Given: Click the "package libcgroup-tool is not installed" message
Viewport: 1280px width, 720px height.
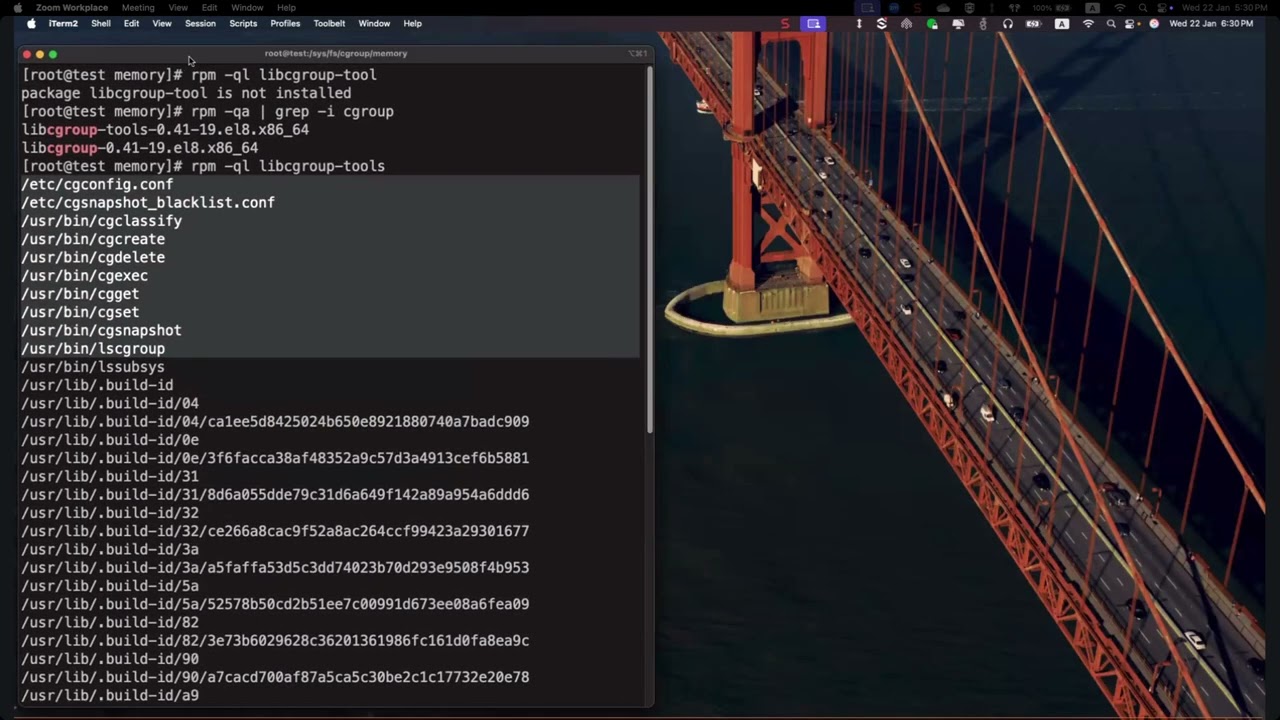Looking at the screenshot, I should [x=186, y=93].
